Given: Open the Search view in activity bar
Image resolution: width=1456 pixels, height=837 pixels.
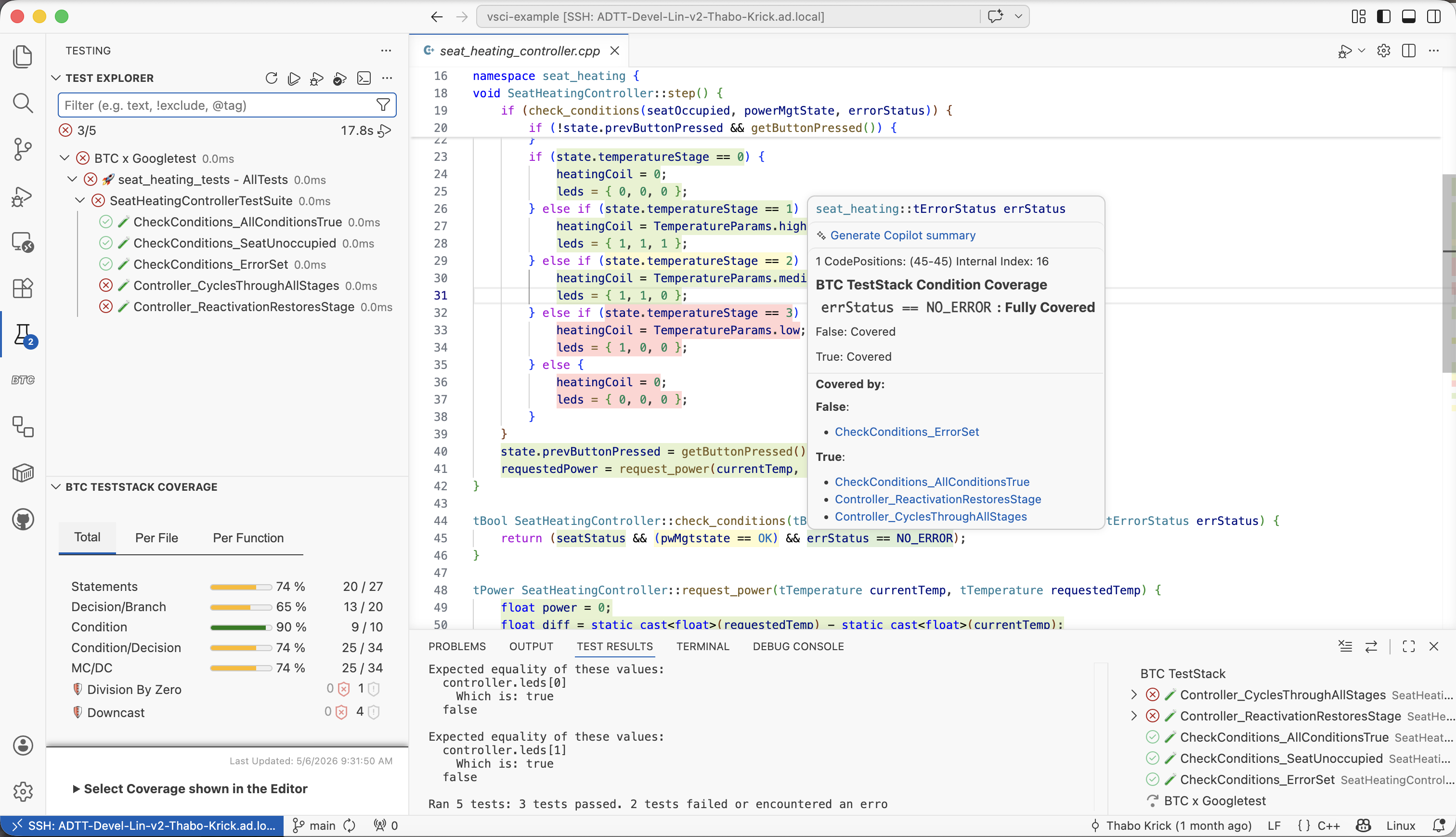Looking at the screenshot, I should point(23,103).
